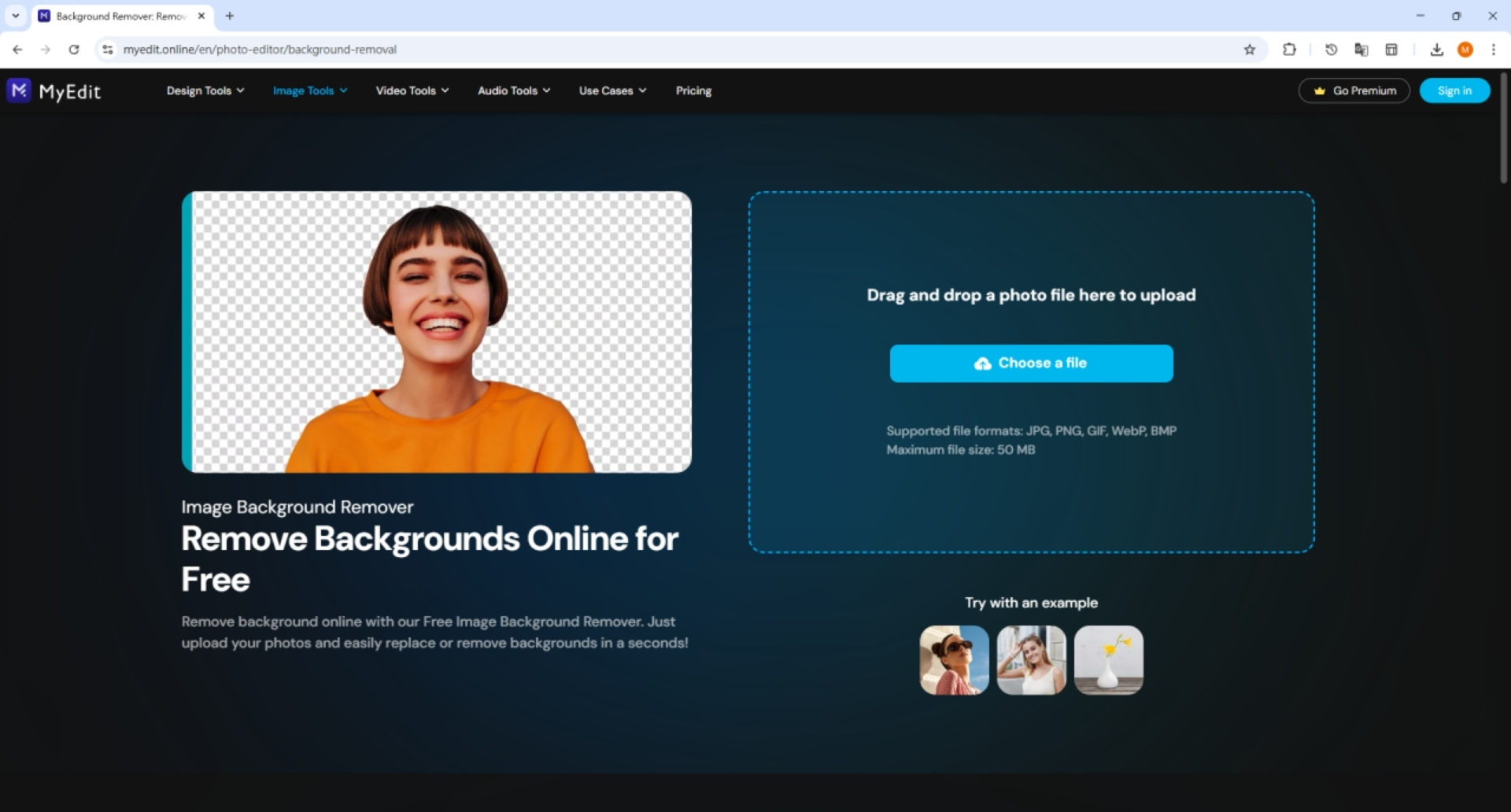Viewport: 1511px width, 812px height.
Task: Open the side panel toolbar icon
Action: [x=1391, y=50]
